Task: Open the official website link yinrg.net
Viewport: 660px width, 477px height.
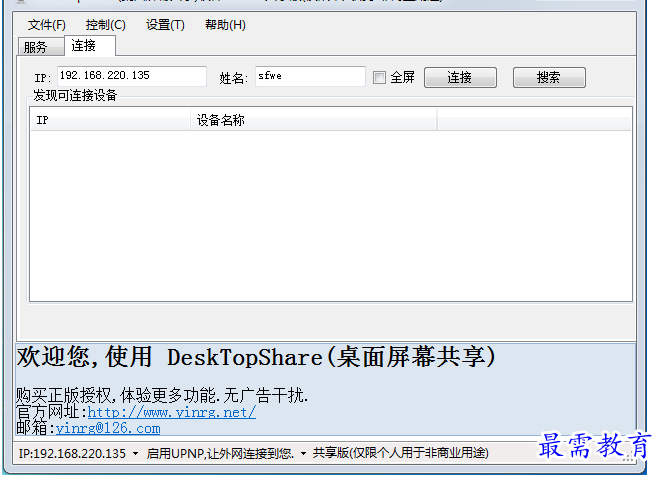Action: tap(172, 412)
